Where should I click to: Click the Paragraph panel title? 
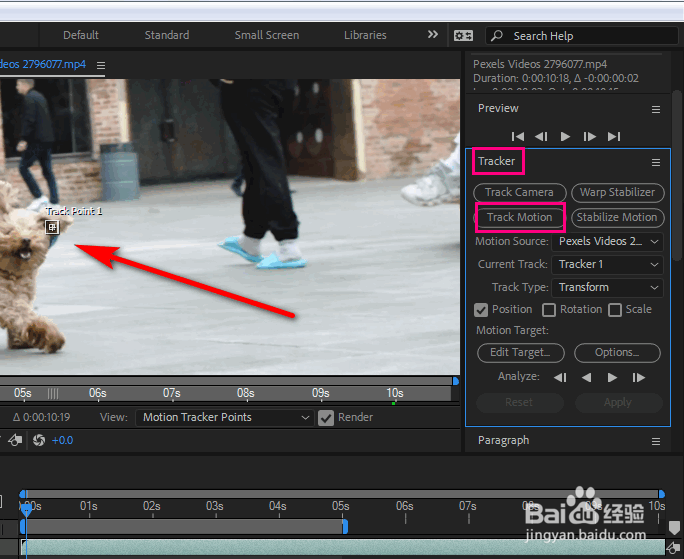click(503, 440)
